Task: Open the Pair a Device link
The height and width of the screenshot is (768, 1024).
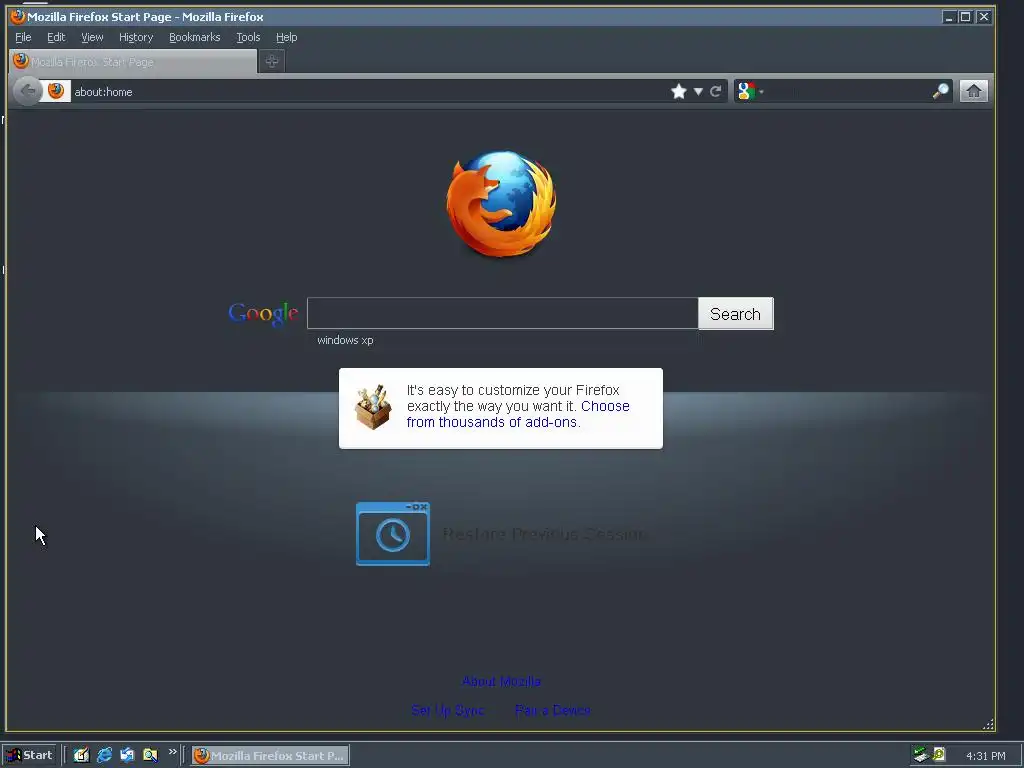Action: pyautogui.click(x=552, y=710)
